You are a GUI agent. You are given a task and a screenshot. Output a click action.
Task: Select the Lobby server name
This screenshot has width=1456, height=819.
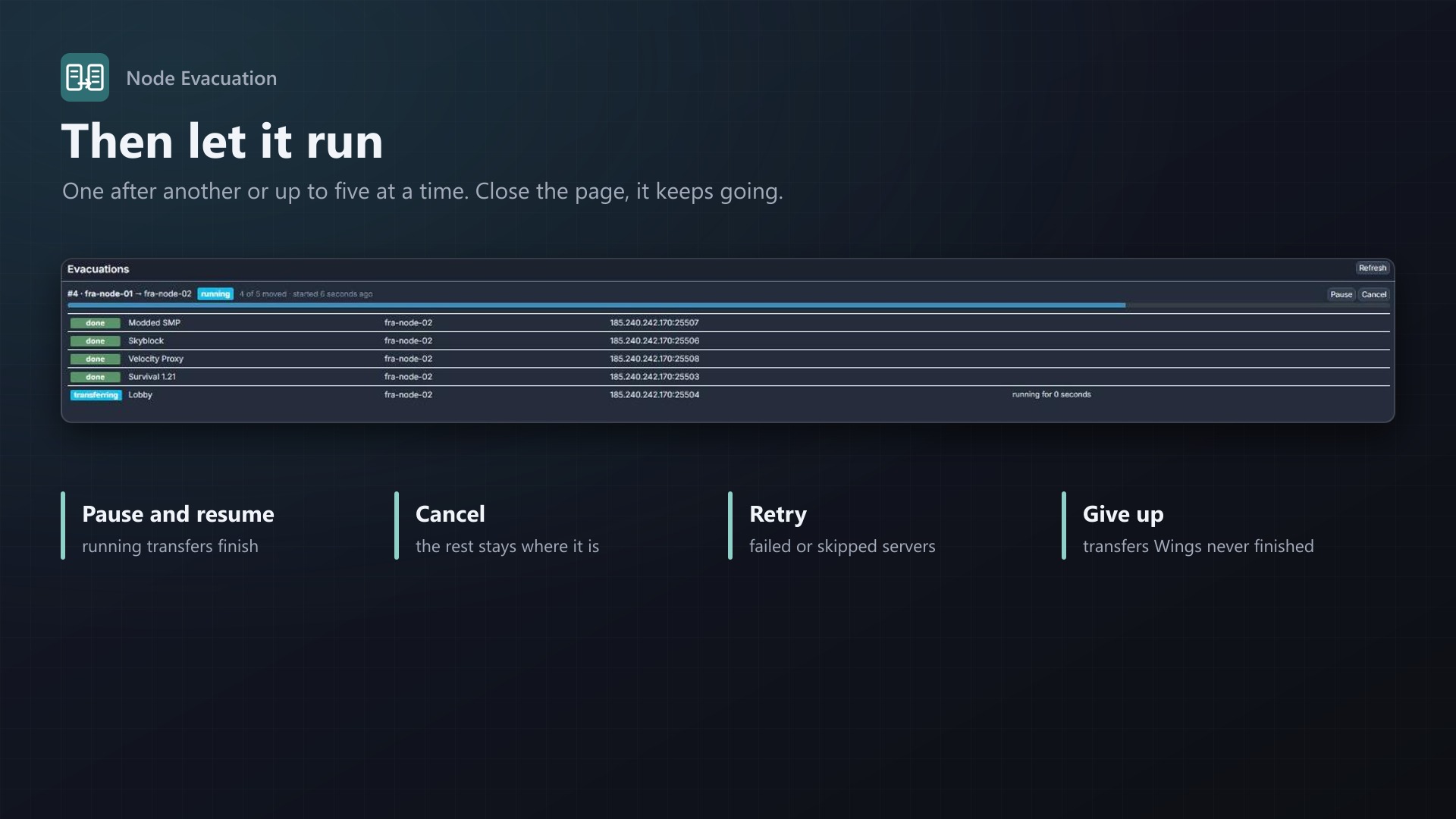[x=140, y=395]
